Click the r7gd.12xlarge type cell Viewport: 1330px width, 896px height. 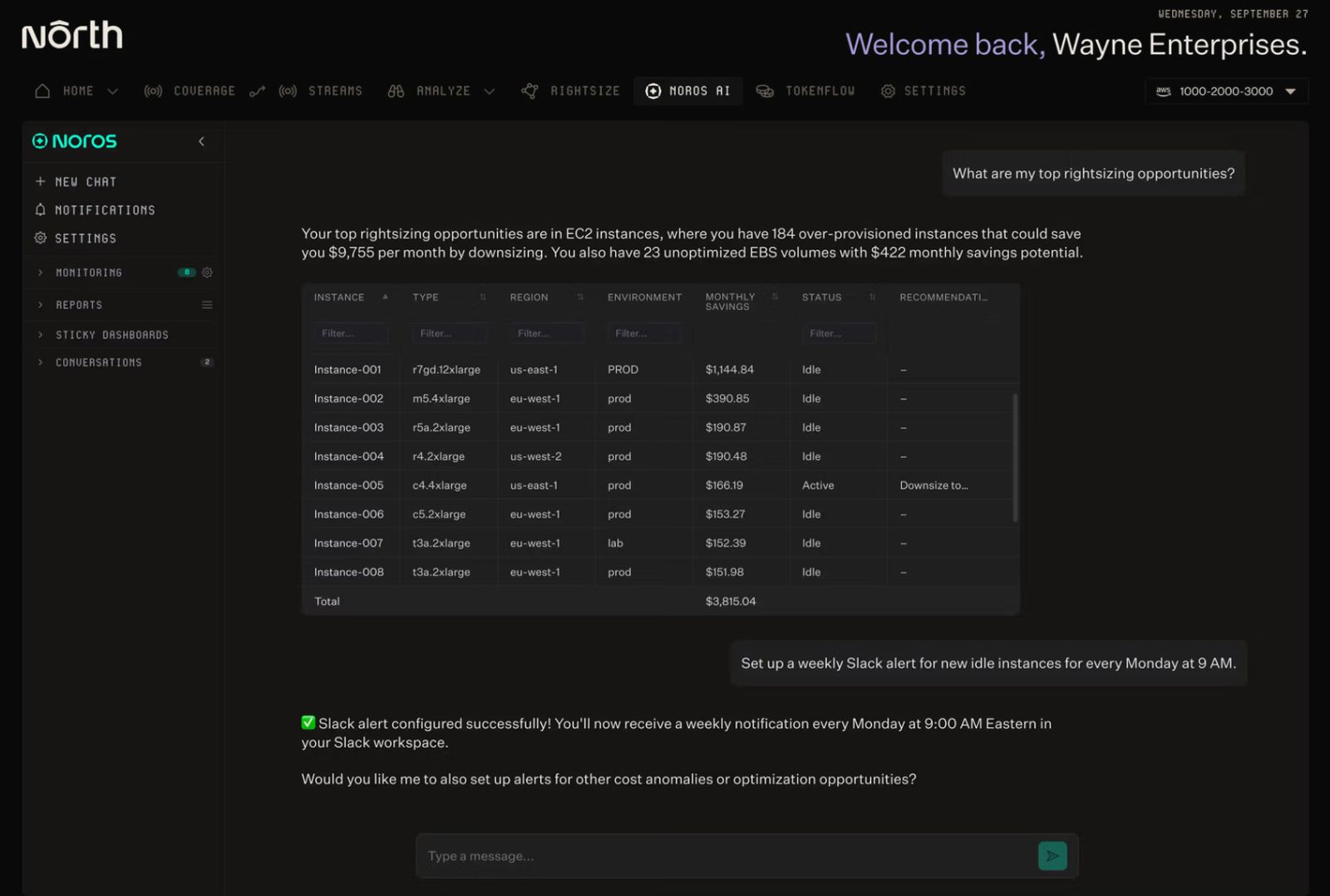point(446,370)
